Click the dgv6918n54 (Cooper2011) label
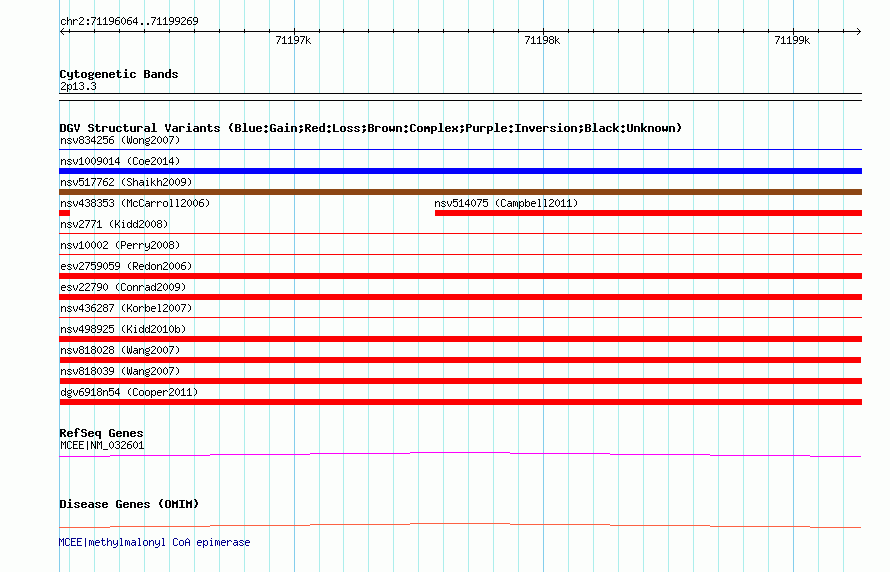 tap(129, 392)
